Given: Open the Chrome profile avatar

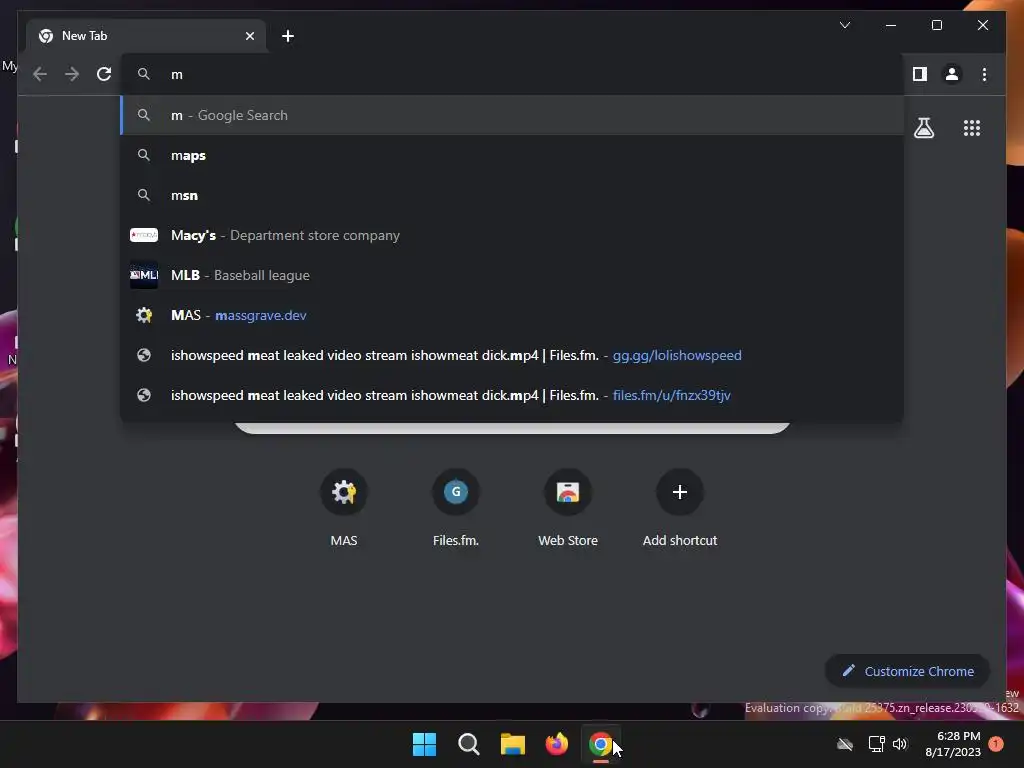Looking at the screenshot, I should point(952,74).
